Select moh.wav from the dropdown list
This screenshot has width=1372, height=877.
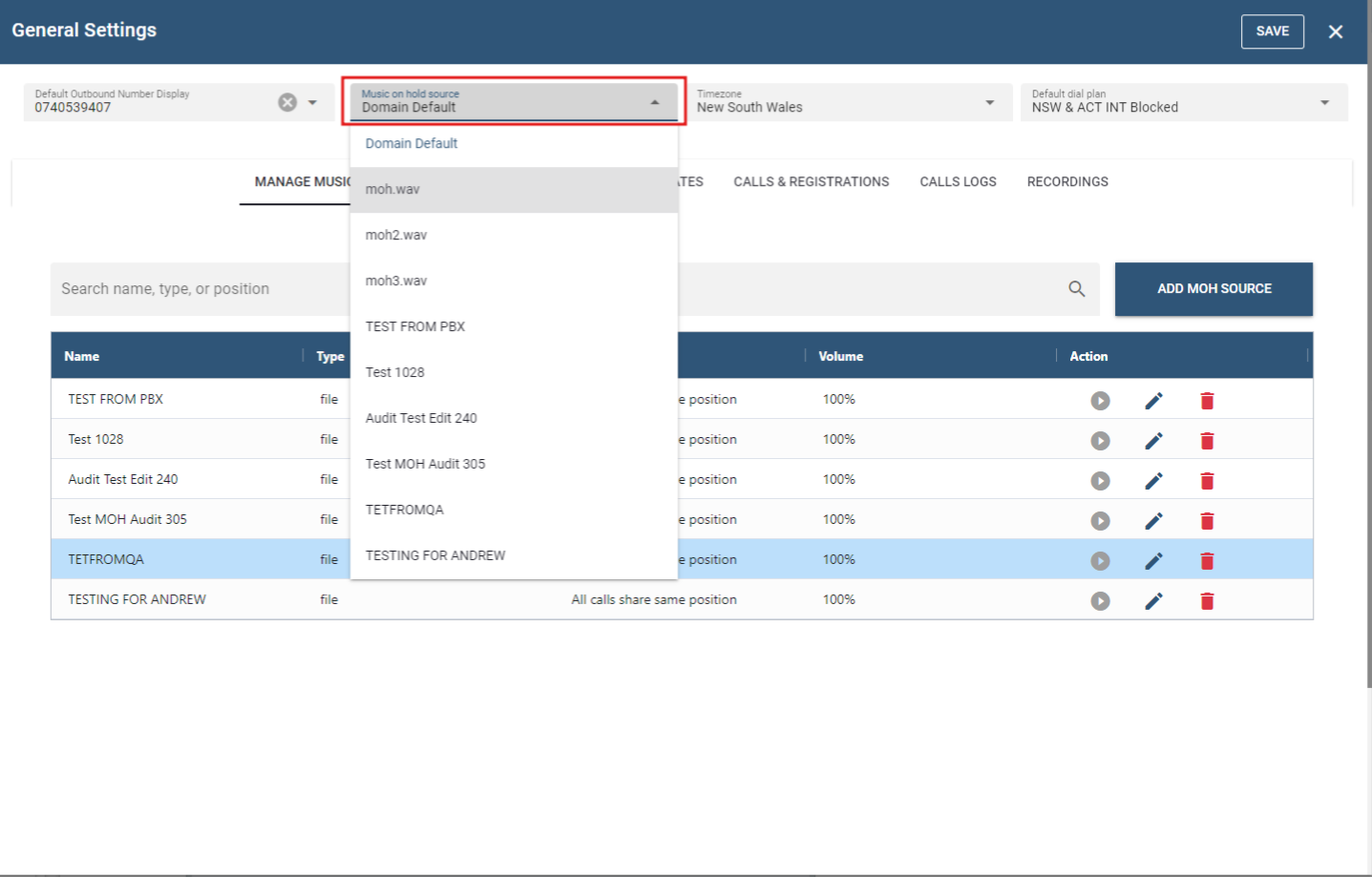pyautogui.click(x=514, y=190)
